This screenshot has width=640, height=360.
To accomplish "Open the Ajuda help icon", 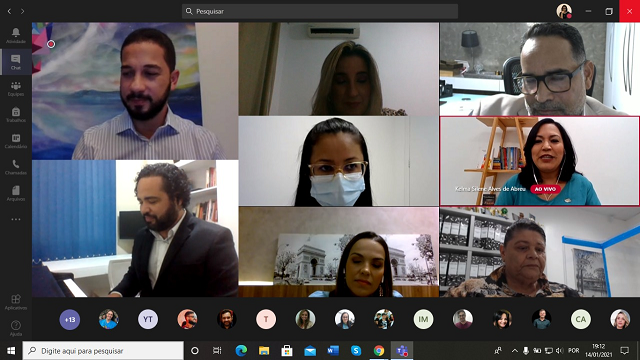I will (16, 328).
